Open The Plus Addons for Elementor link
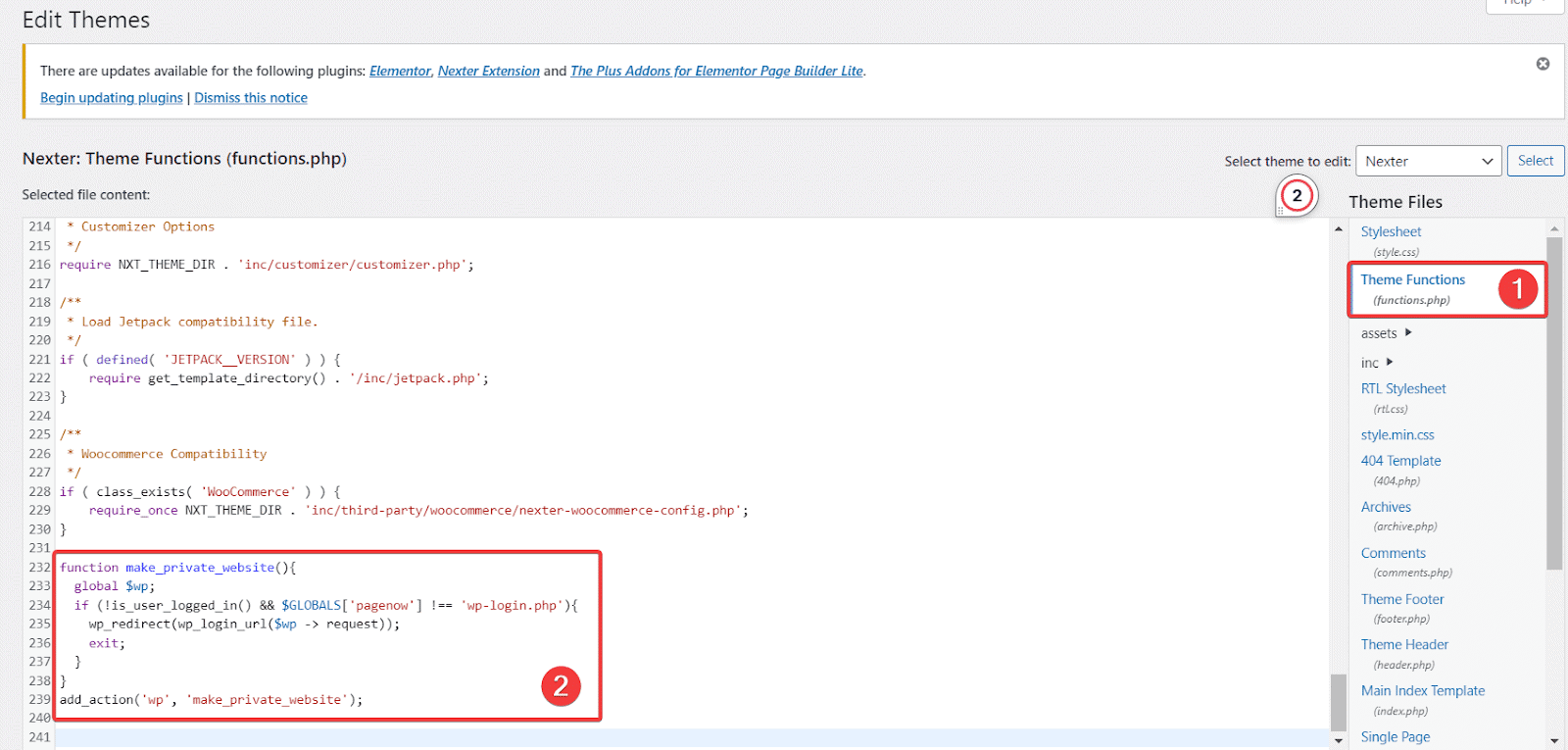 pyautogui.click(x=716, y=71)
